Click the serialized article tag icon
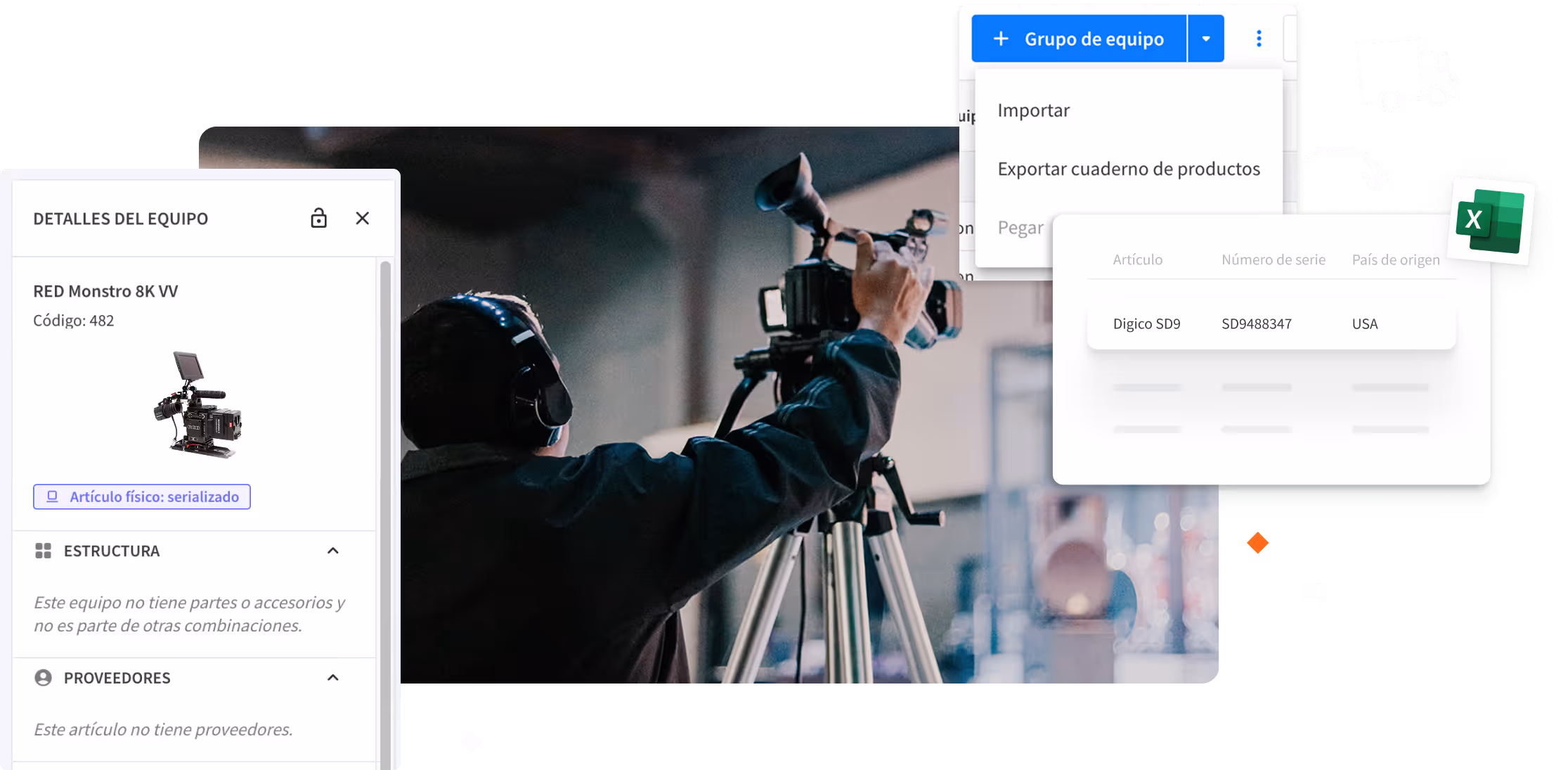 click(52, 496)
